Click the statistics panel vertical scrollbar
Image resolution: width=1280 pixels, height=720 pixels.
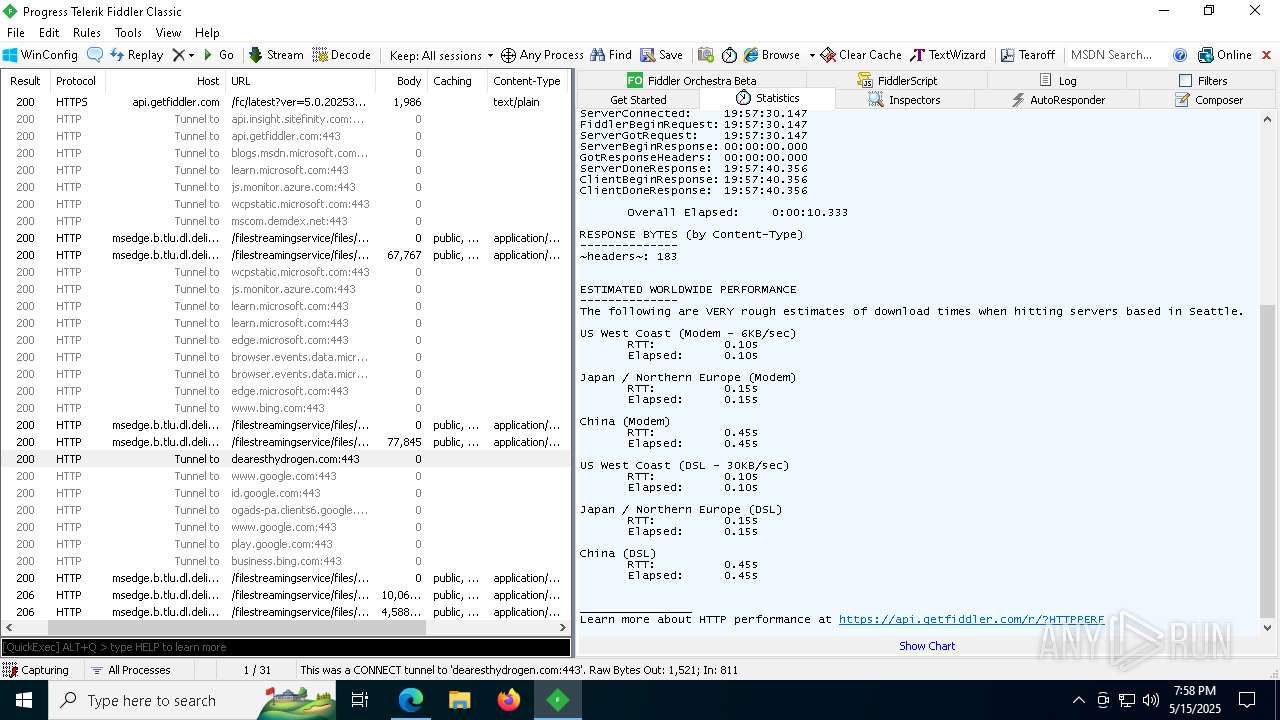[x=1268, y=460]
